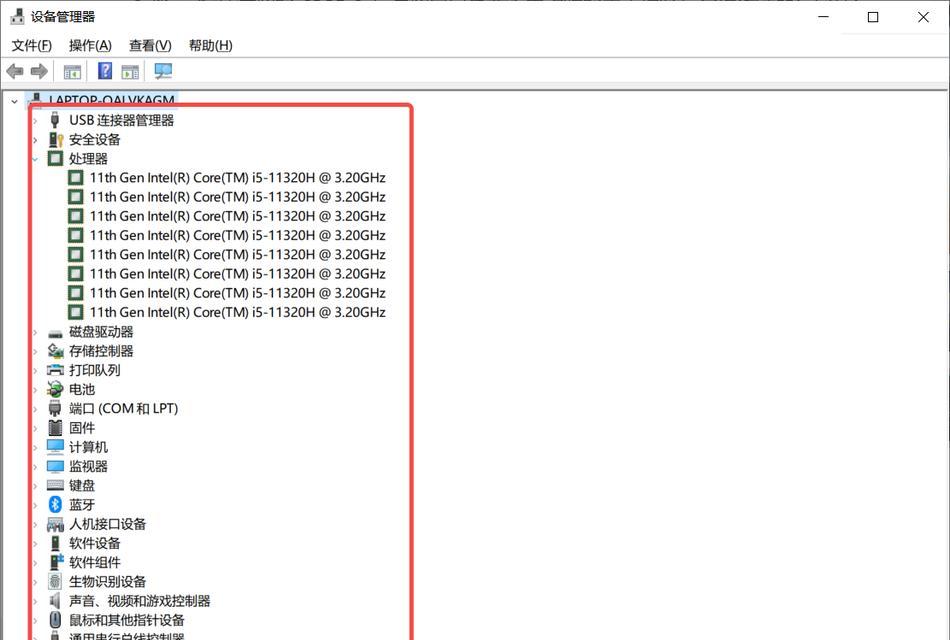Click the 存储控制器 icon
This screenshot has width=950, height=640.
click(x=55, y=351)
